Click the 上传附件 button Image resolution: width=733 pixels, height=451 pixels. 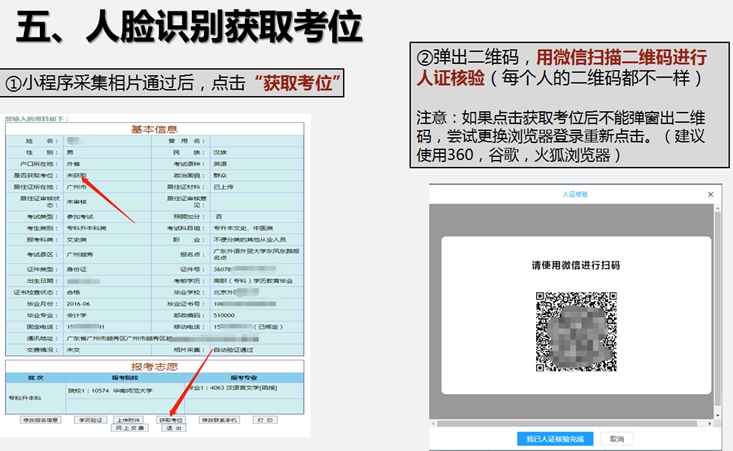pyautogui.click(x=128, y=420)
